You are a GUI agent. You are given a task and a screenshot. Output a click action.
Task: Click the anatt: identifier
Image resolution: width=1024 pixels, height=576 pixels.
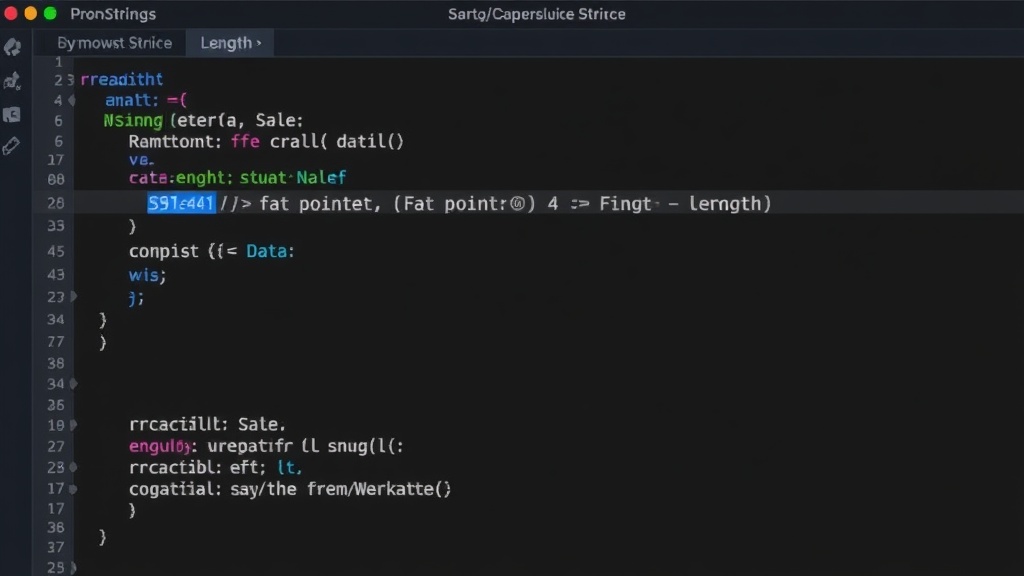[132, 101]
